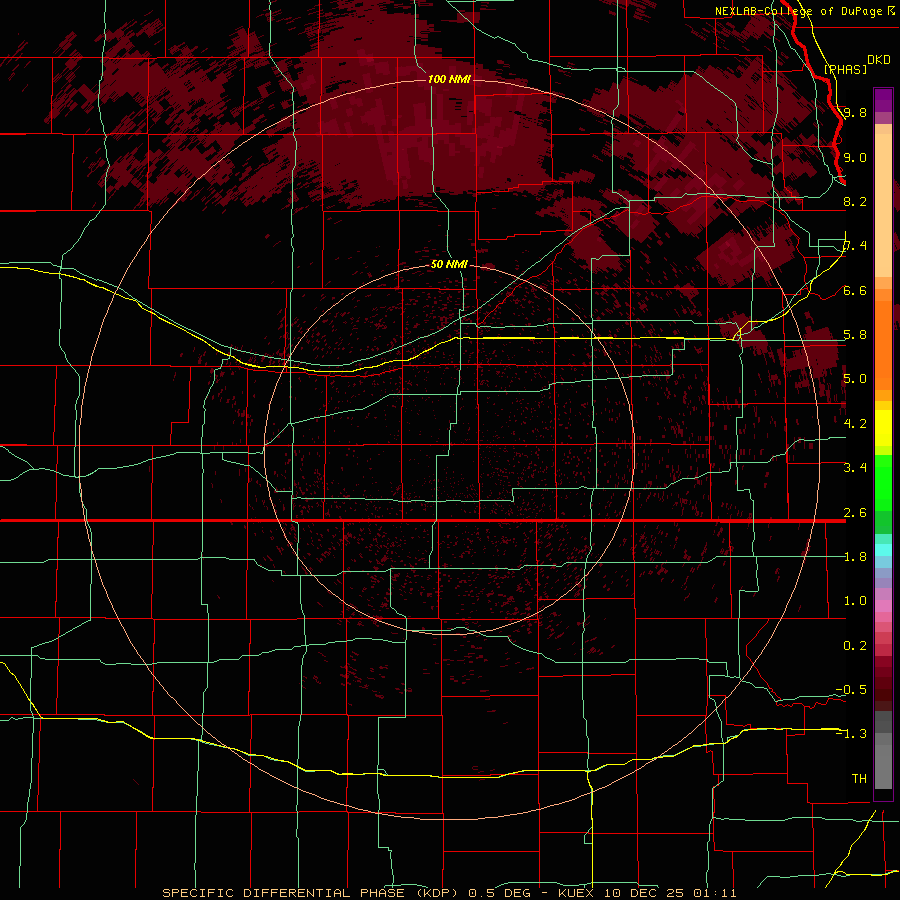Click the NEXLAB-College of DuPage label

[799, 11]
